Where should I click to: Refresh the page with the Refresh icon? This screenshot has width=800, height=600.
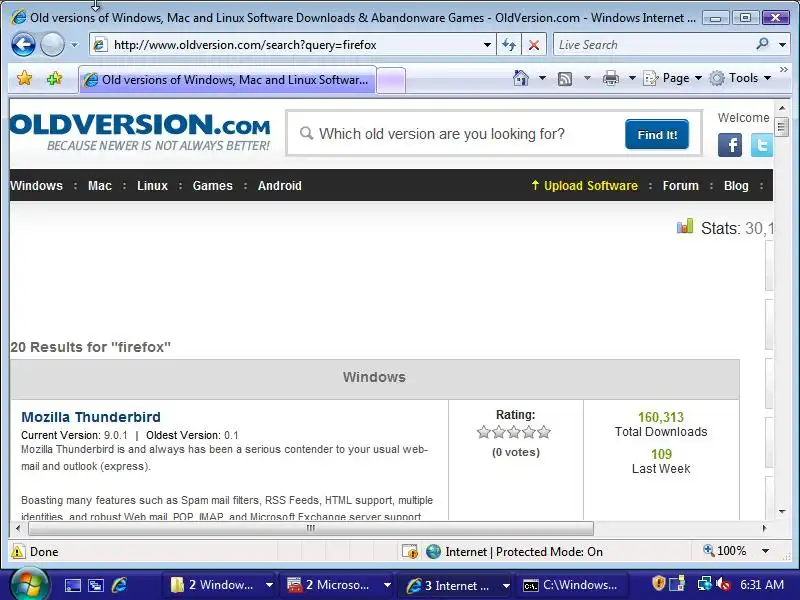click(509, 45)
